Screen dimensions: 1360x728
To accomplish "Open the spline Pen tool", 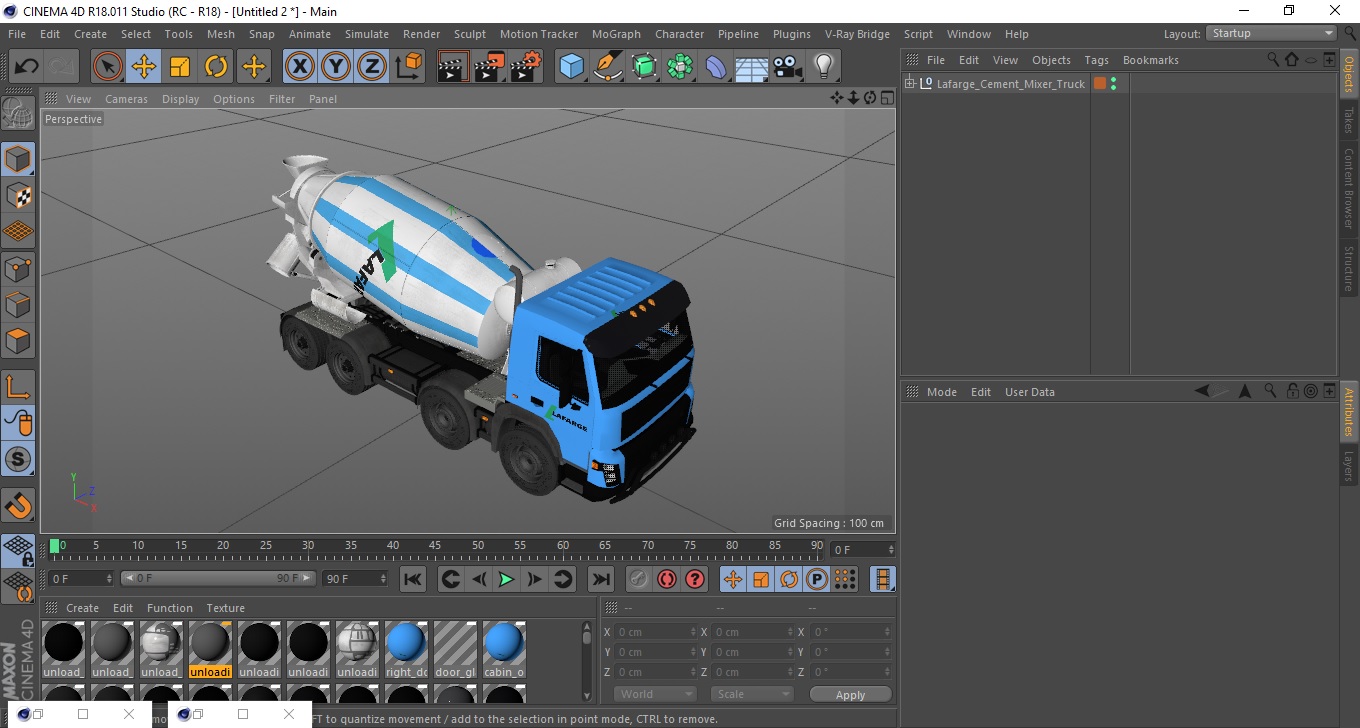I will point(608,67).
